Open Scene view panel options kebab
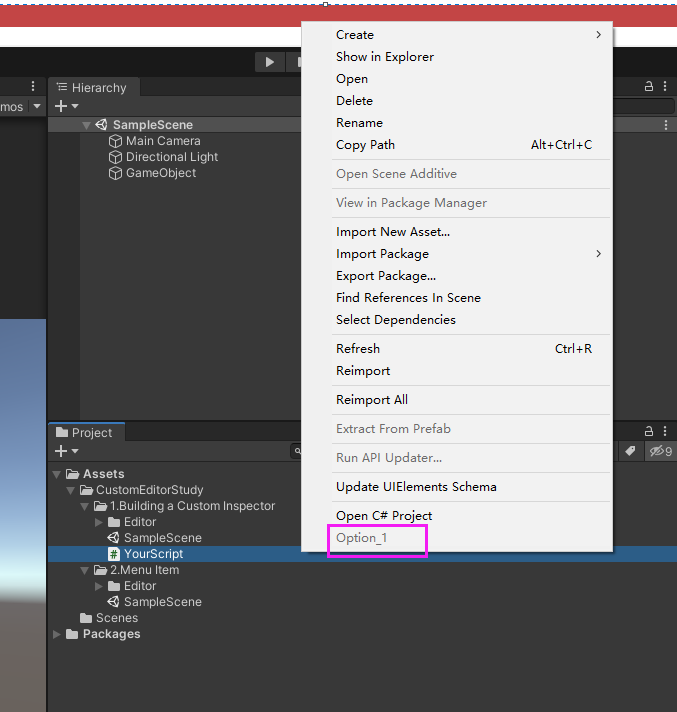677x712 pixels. [x=33, y=86]
